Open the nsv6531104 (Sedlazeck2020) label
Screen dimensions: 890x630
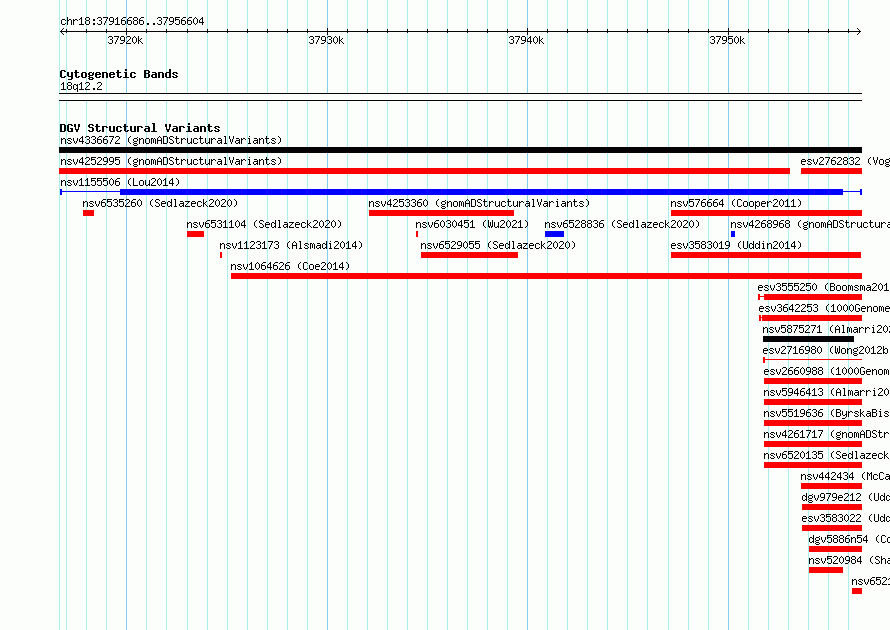265,224
